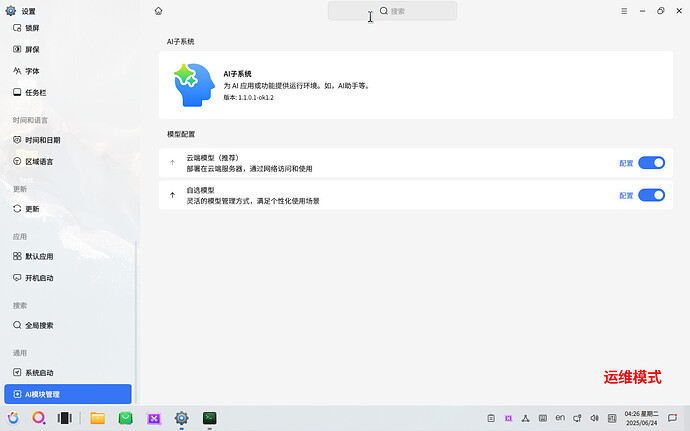Click the keyboard icon in system tray
690x431 pixels.
coord(543,418)
